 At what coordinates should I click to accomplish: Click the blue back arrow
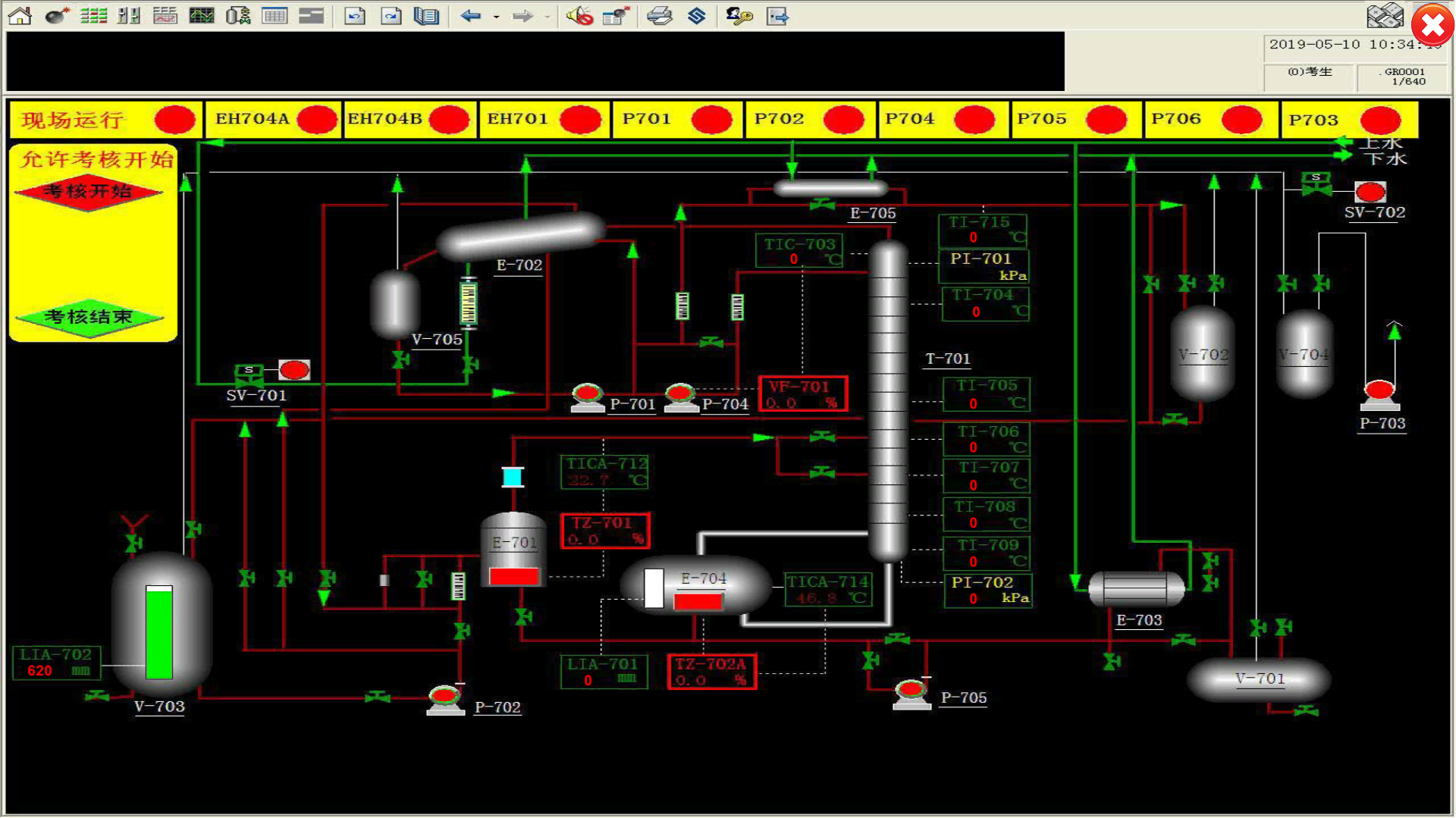click(471, 15)
